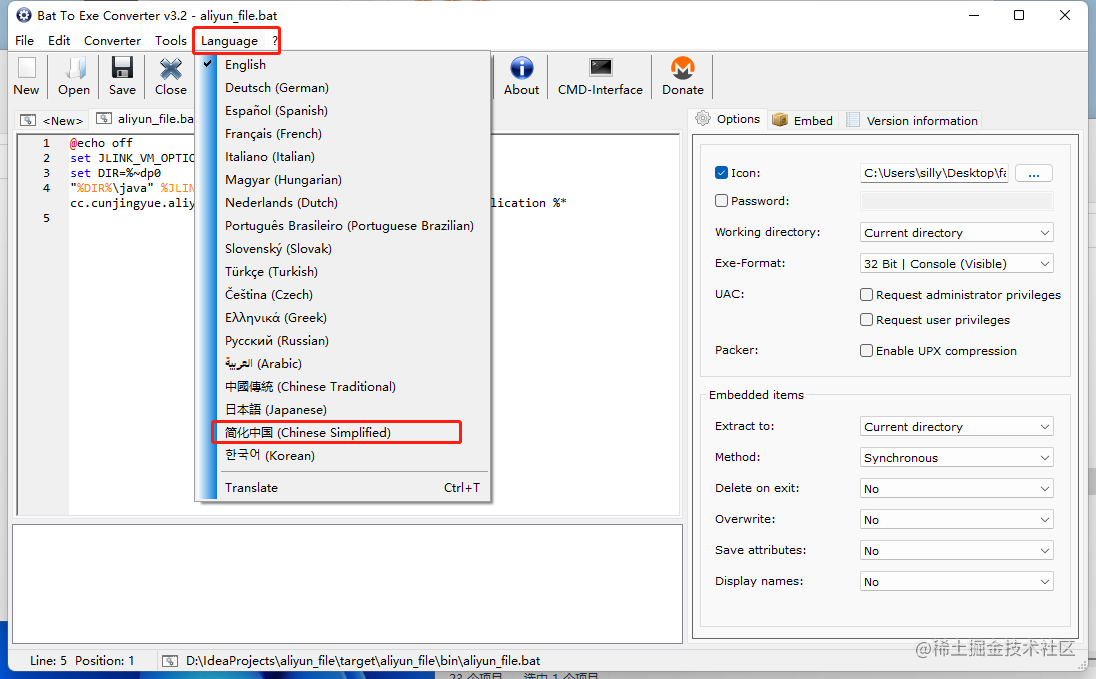
Task: Click the folder icon in the status bar
Action: (170, 660)
